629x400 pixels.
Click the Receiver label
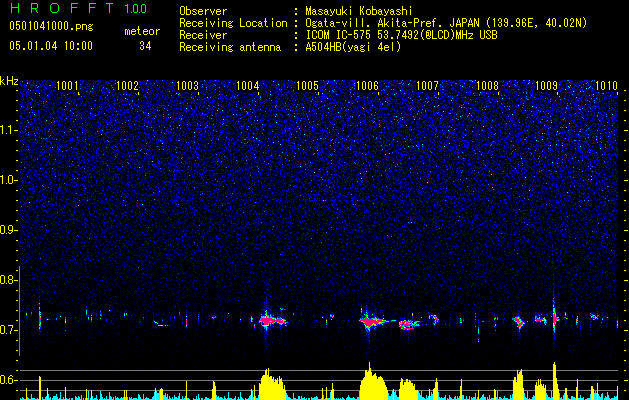[203, 35]
